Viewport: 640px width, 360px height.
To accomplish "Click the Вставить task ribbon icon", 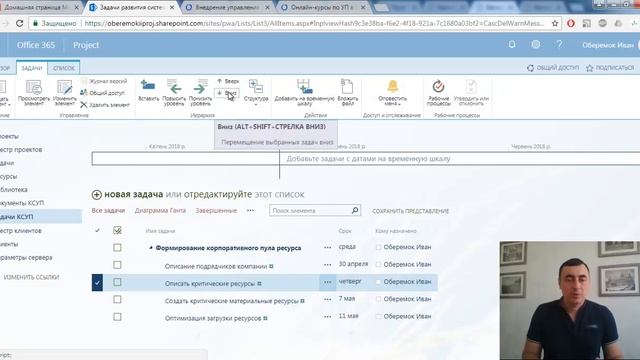I will [148, 86].
